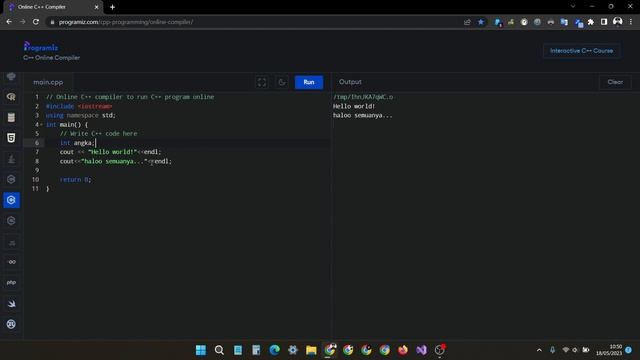The image size is (640, 360).
Task: Show hidden system tray icons
Action: [x=539, y=350]
